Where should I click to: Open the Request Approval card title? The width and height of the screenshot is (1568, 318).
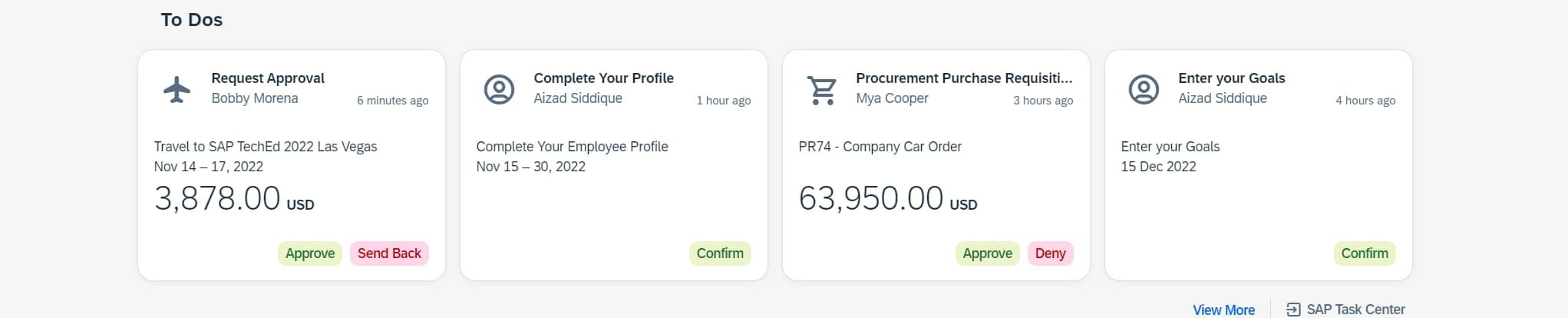[x=268, y=78]
